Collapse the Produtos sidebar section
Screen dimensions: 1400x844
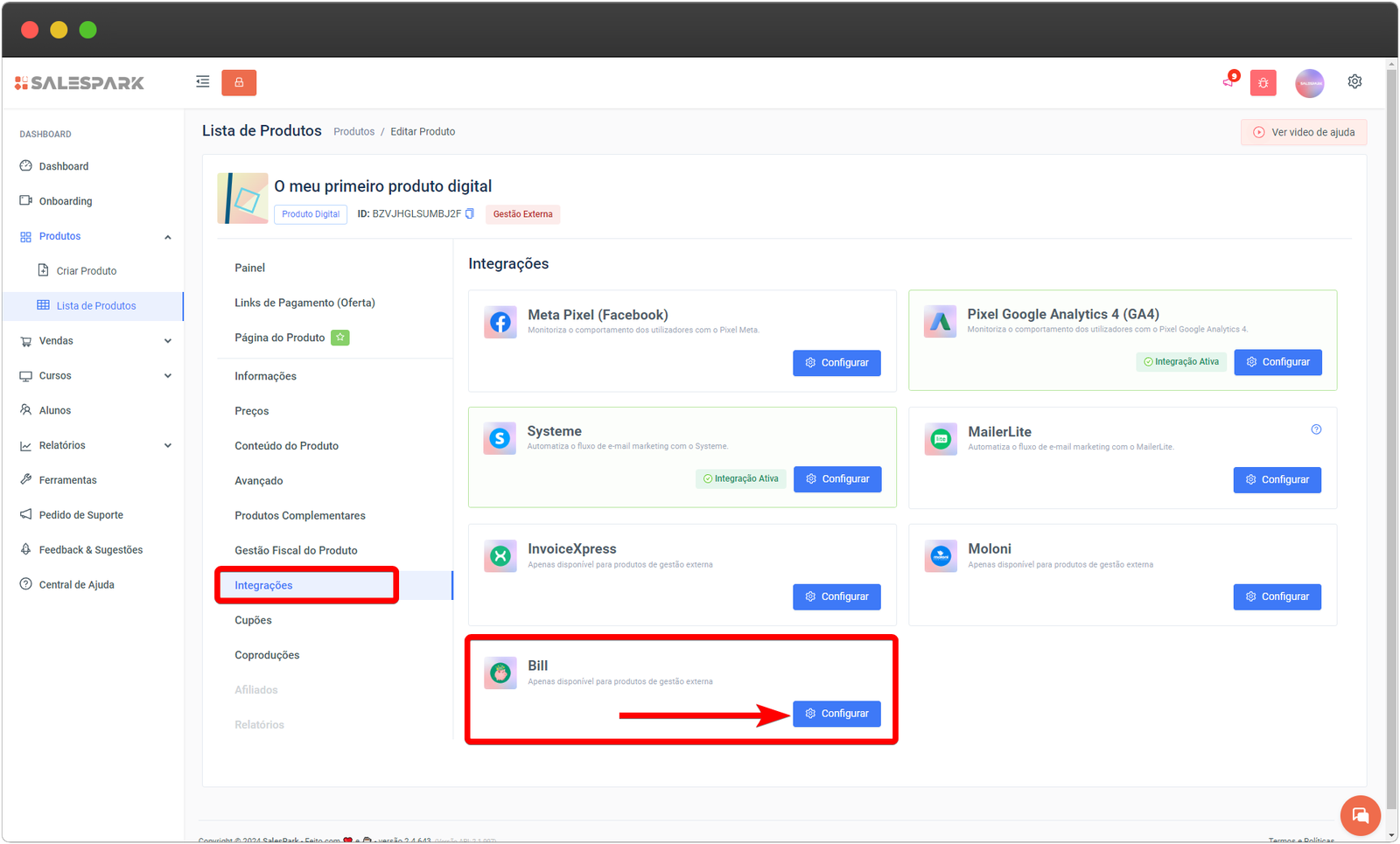pos(167,237)
